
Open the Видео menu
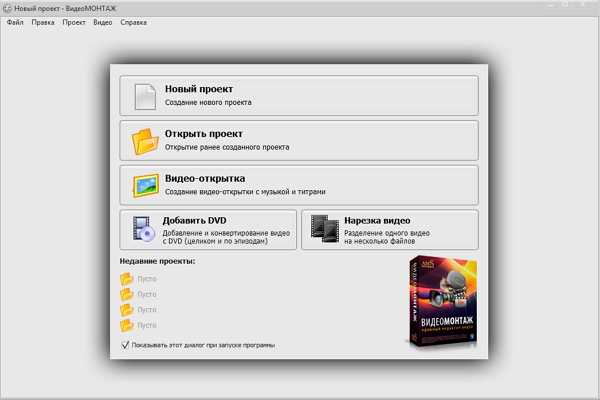[x=103, y=22]
